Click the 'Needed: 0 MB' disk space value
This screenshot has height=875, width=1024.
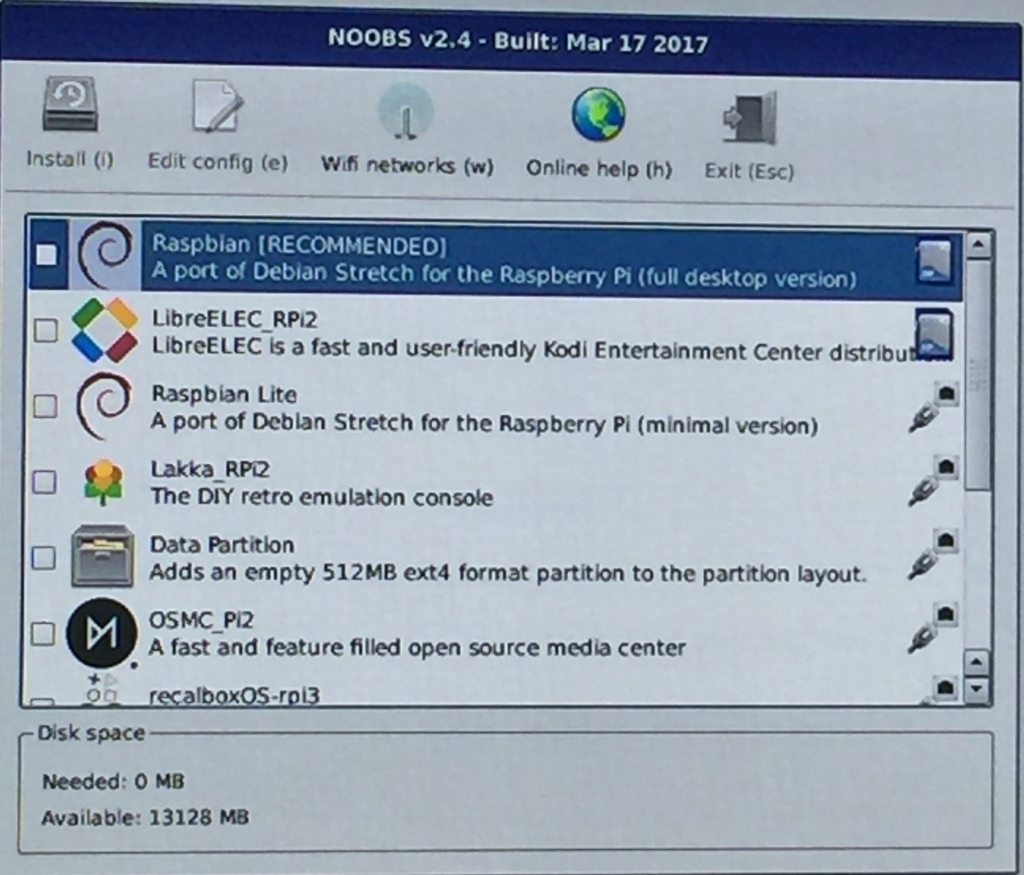pyautogui.click(x=114, y=782)
